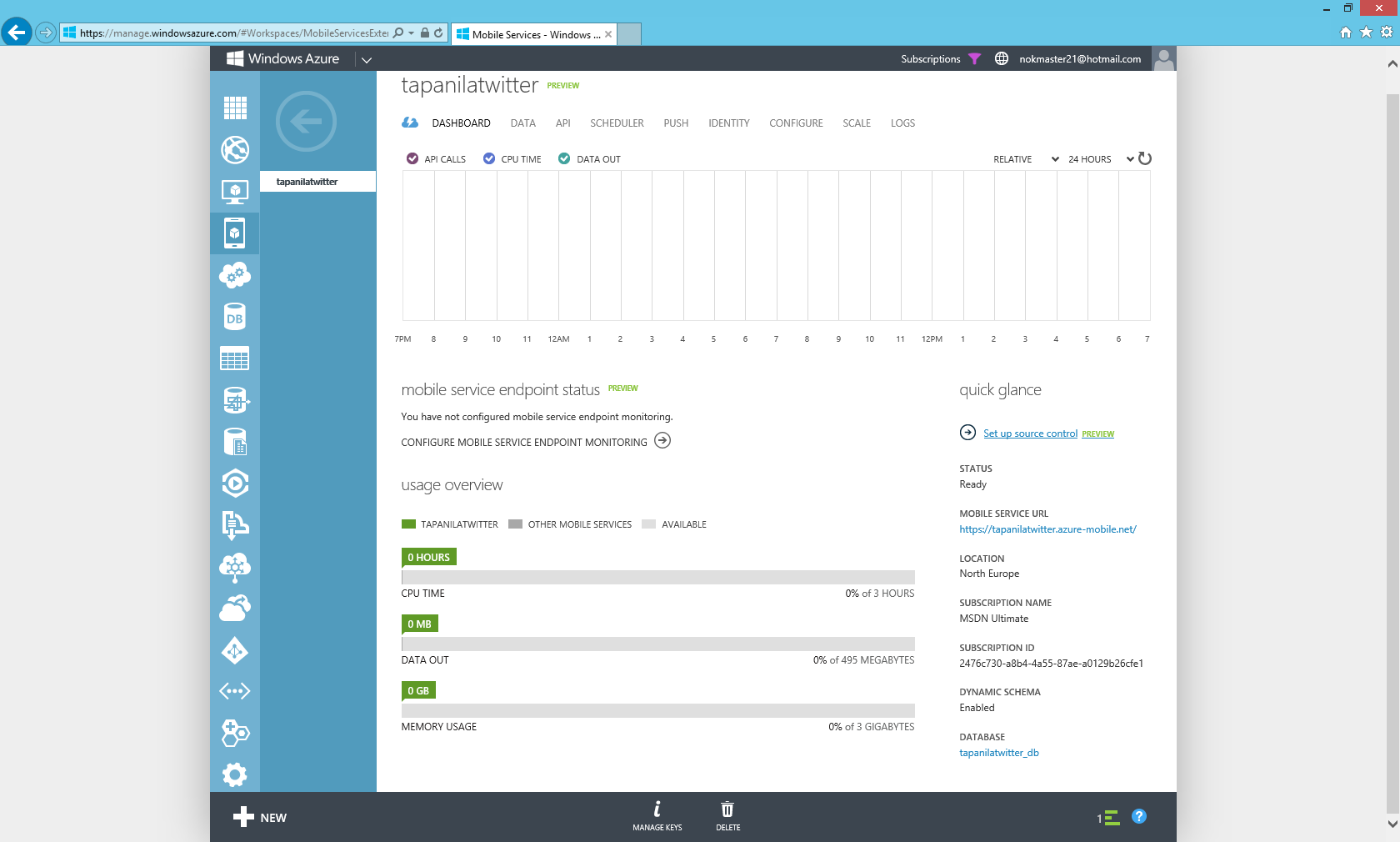1400x842 pixels.
Task: Open browser home icon
Action: [1345, 33]
